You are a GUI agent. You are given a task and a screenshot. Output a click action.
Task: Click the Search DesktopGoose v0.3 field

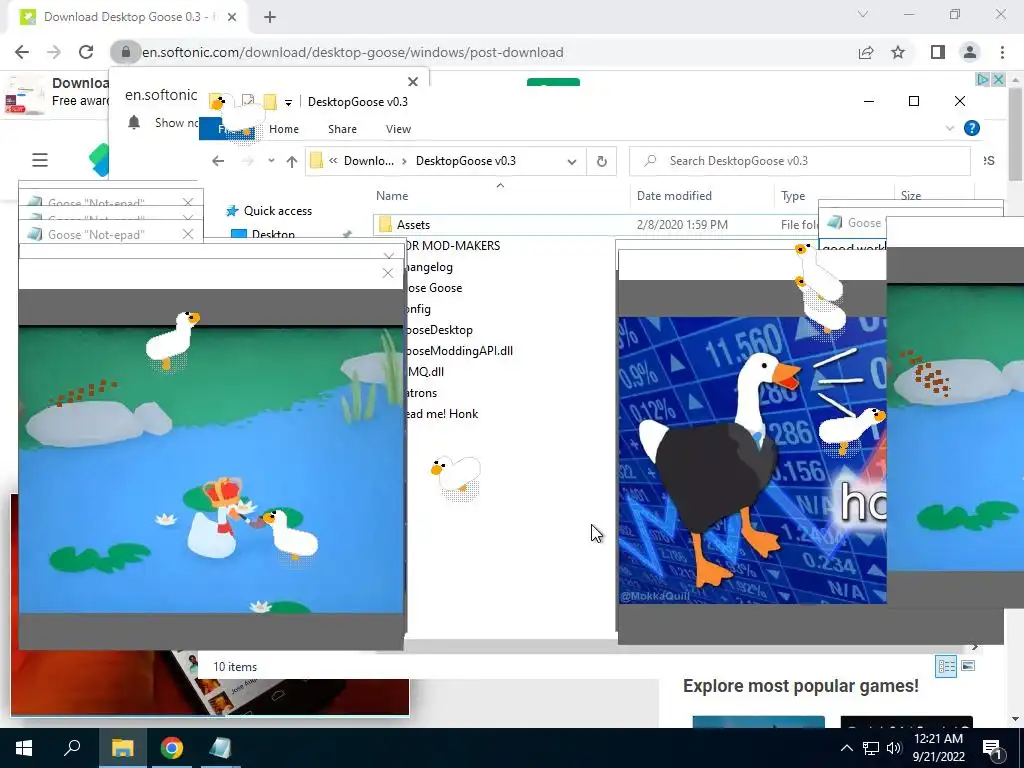[x=799, y=161]
